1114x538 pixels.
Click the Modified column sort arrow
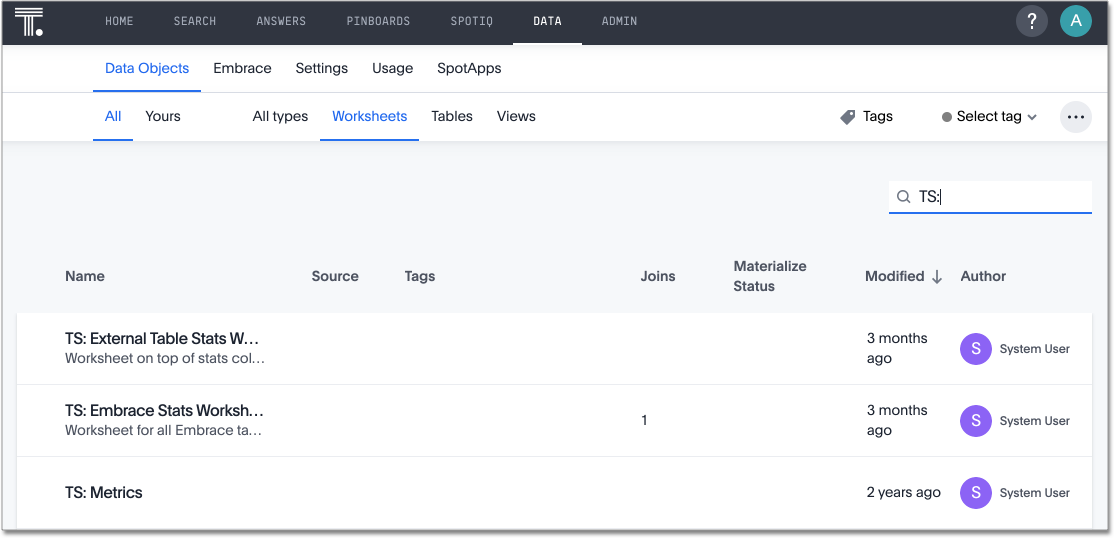point(937,277)
